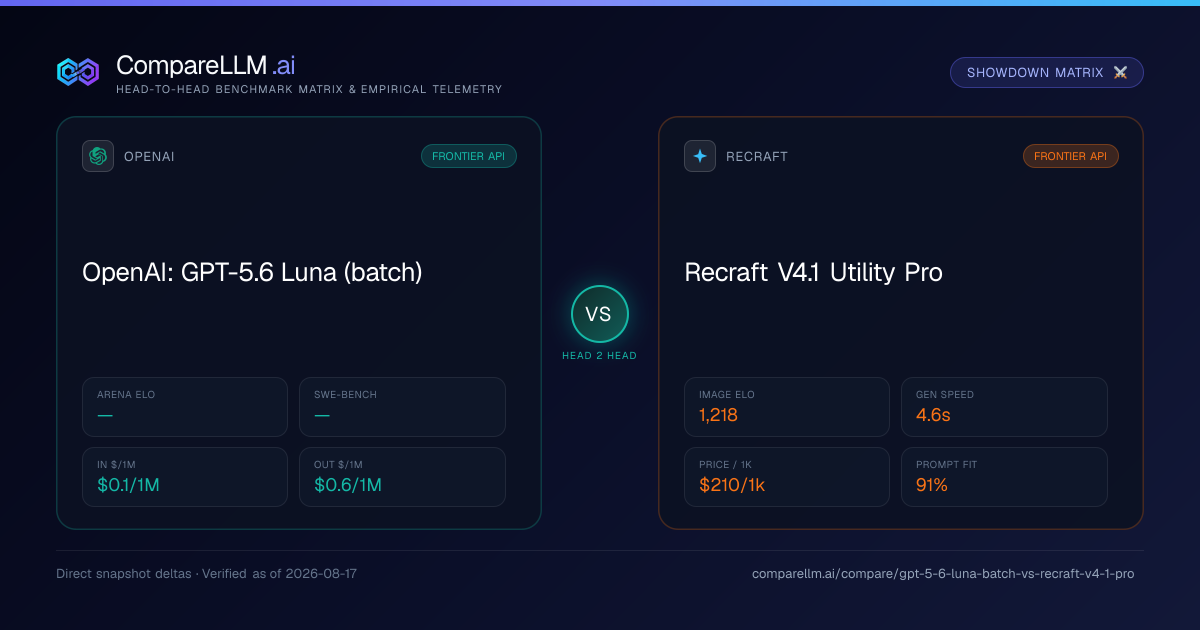The height and width of the screenshot is (630, 1200).
Task: Click the OpenAI logo icon
Action: (98, 156)
